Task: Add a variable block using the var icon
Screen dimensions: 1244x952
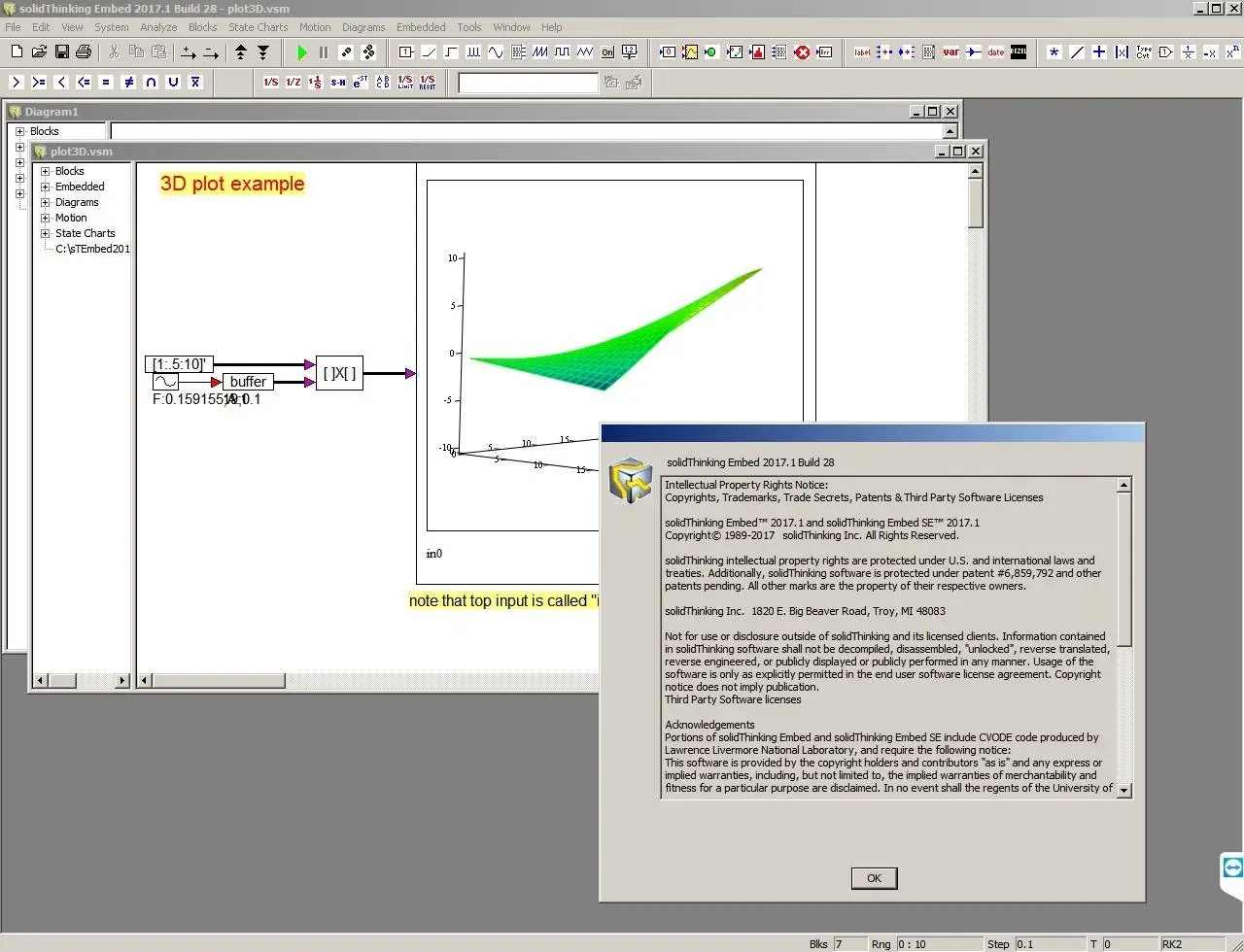Action: pyautogui.click(x=950, y=52)
